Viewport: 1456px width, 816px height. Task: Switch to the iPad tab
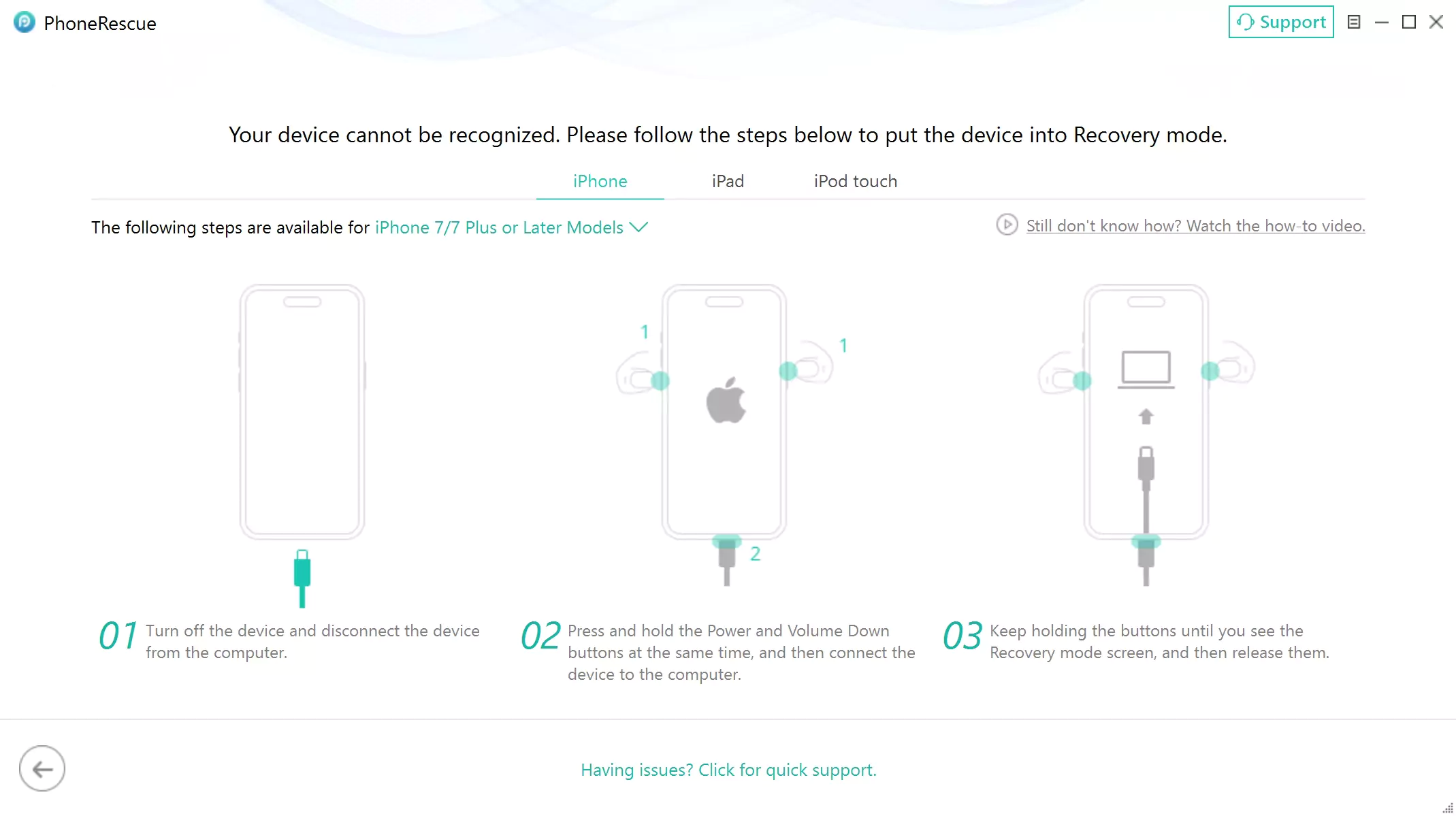coord(728,181)
